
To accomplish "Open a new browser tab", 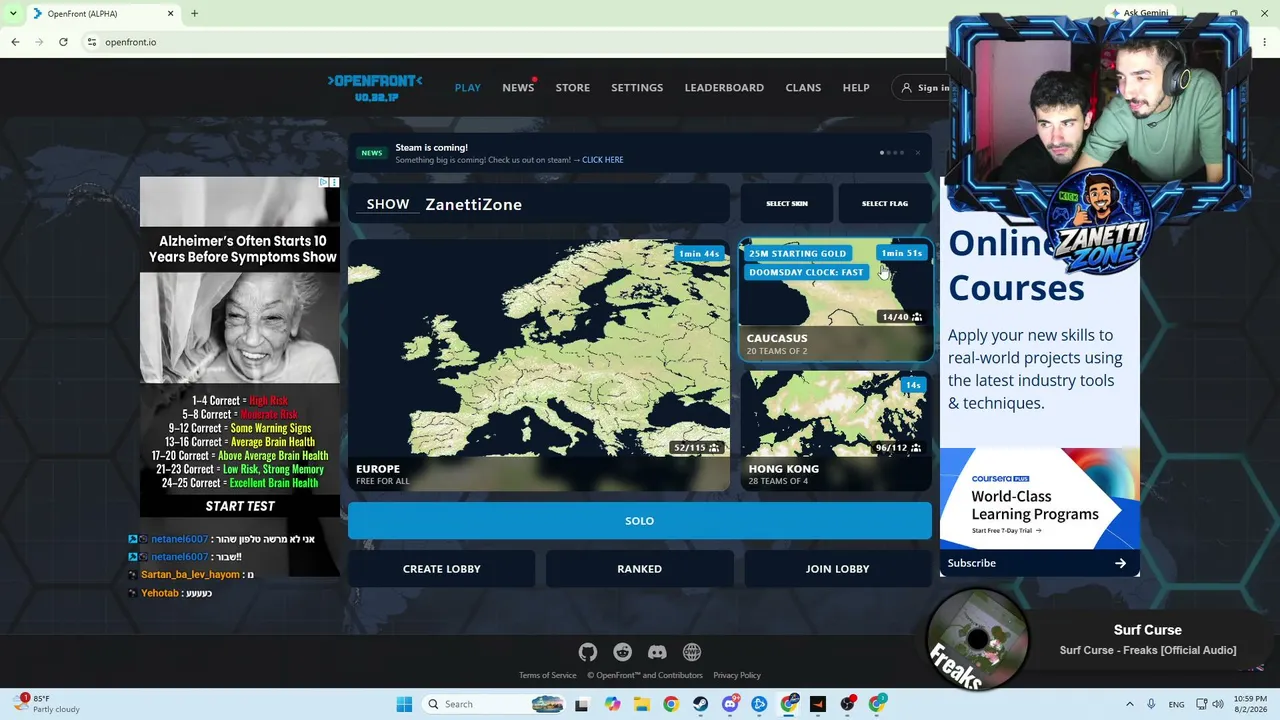I will [194, 14].
